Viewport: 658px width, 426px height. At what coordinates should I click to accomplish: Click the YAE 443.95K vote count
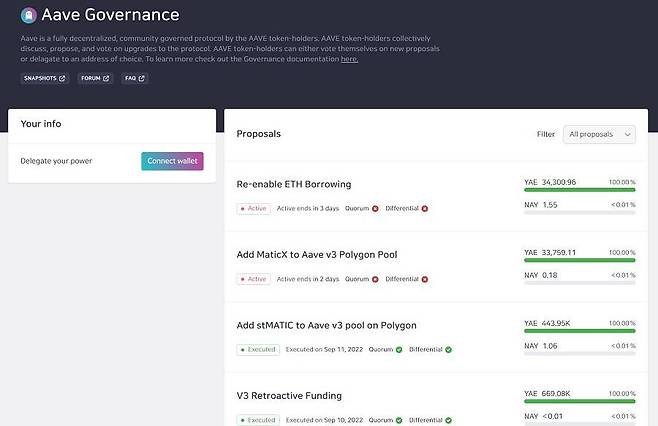pos(547,323)
